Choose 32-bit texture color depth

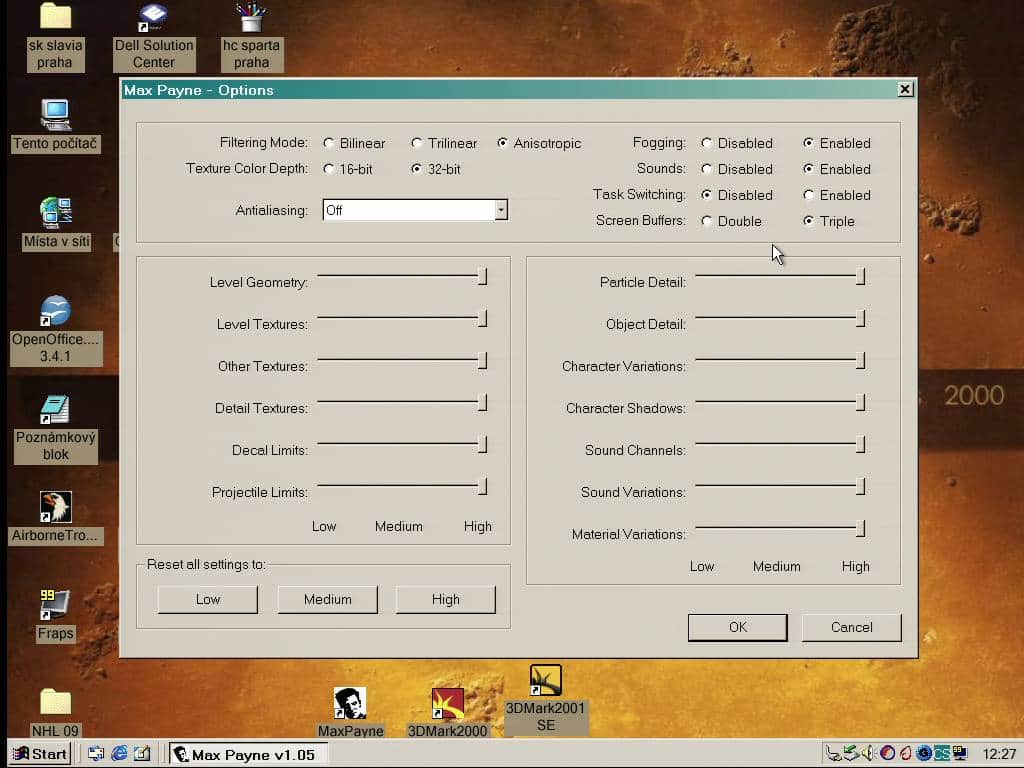(x=417, y=169)
